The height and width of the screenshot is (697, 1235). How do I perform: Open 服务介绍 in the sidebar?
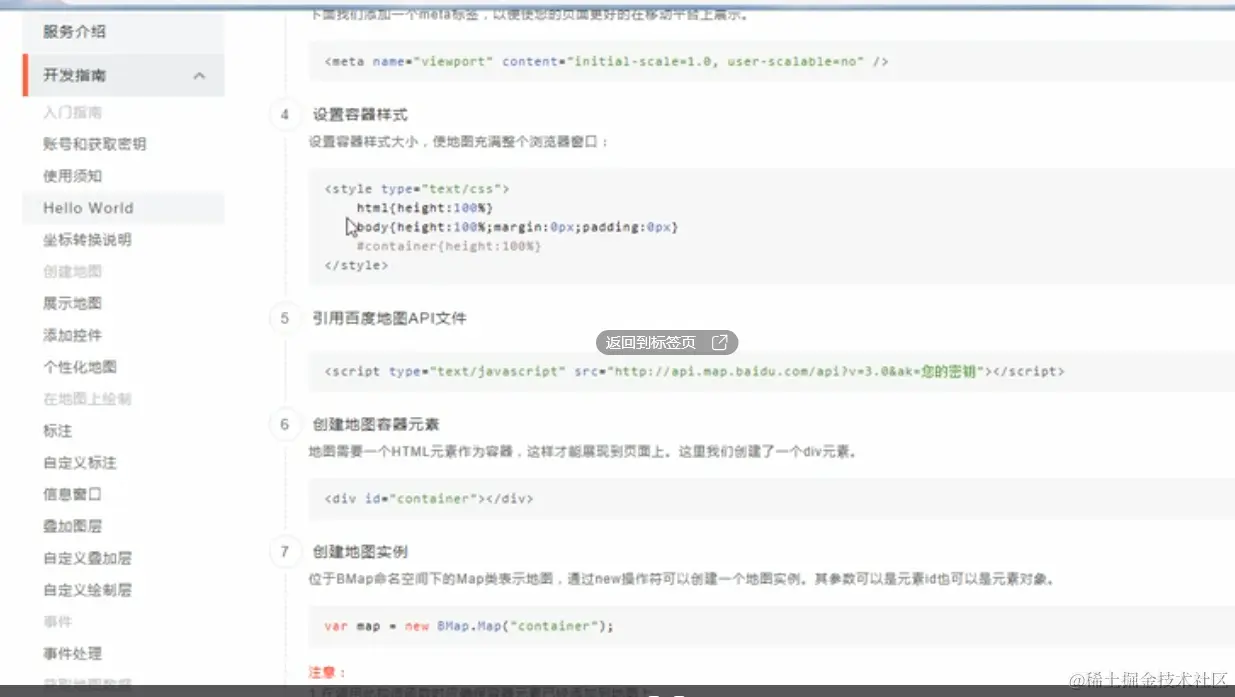(x=74, y=31)
